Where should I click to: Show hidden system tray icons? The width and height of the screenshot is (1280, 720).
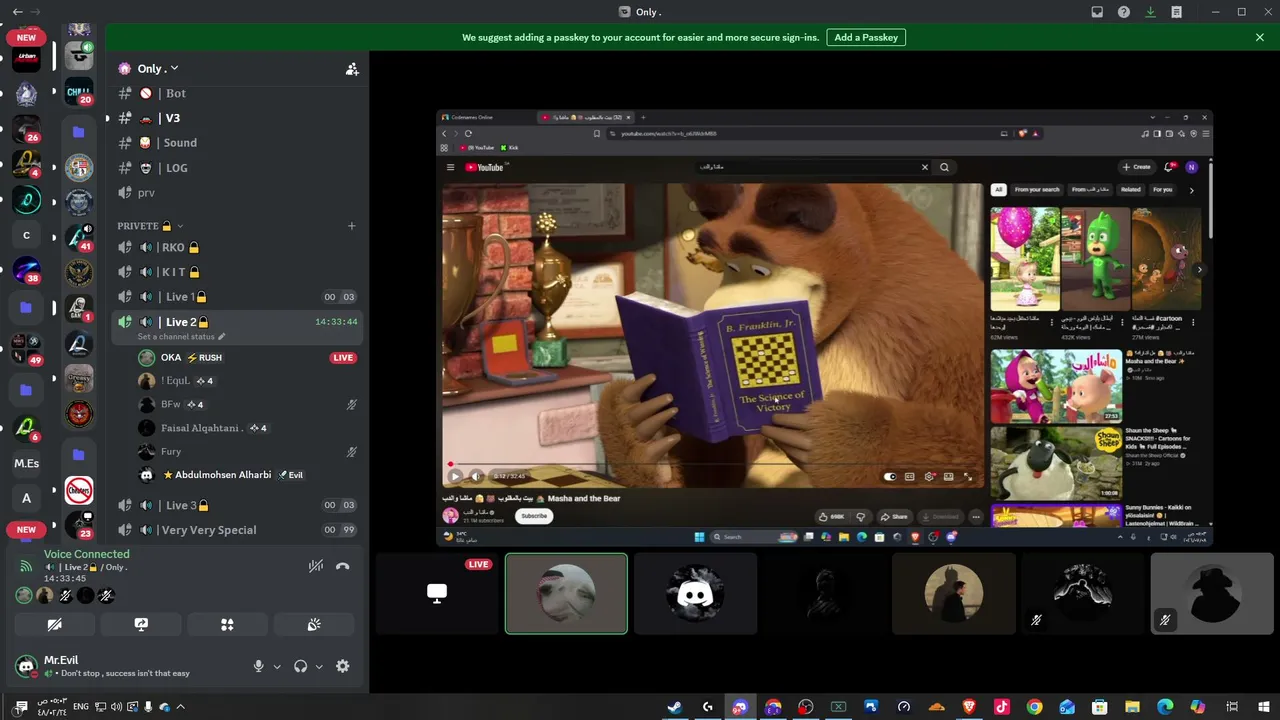point(180,707)
